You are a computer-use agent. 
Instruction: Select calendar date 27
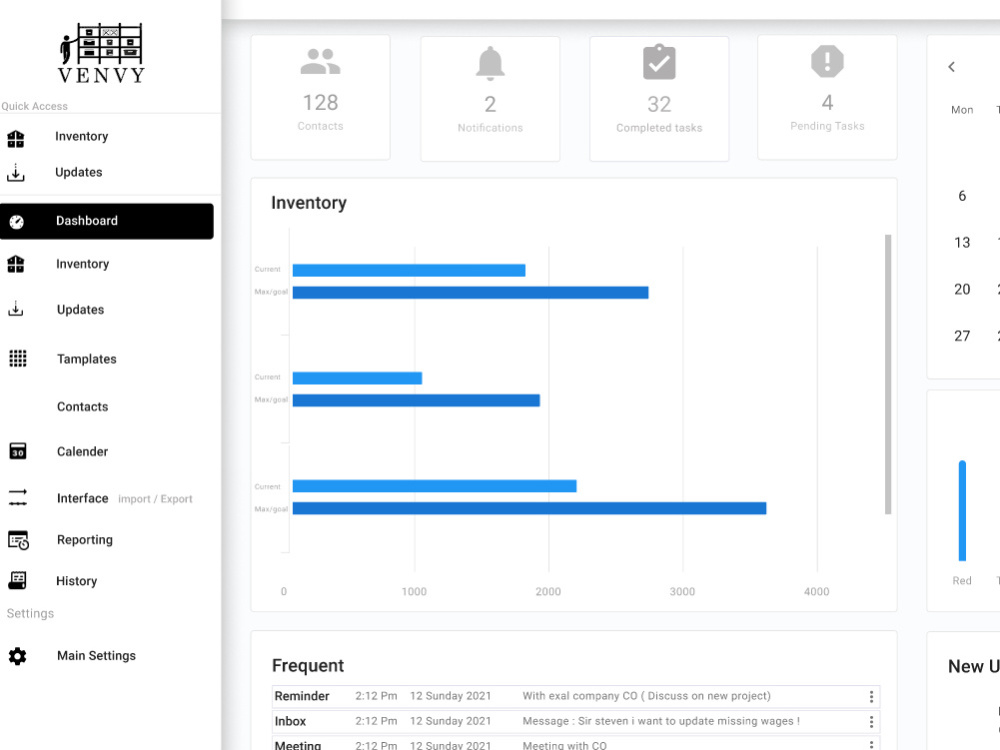point(962,336)
